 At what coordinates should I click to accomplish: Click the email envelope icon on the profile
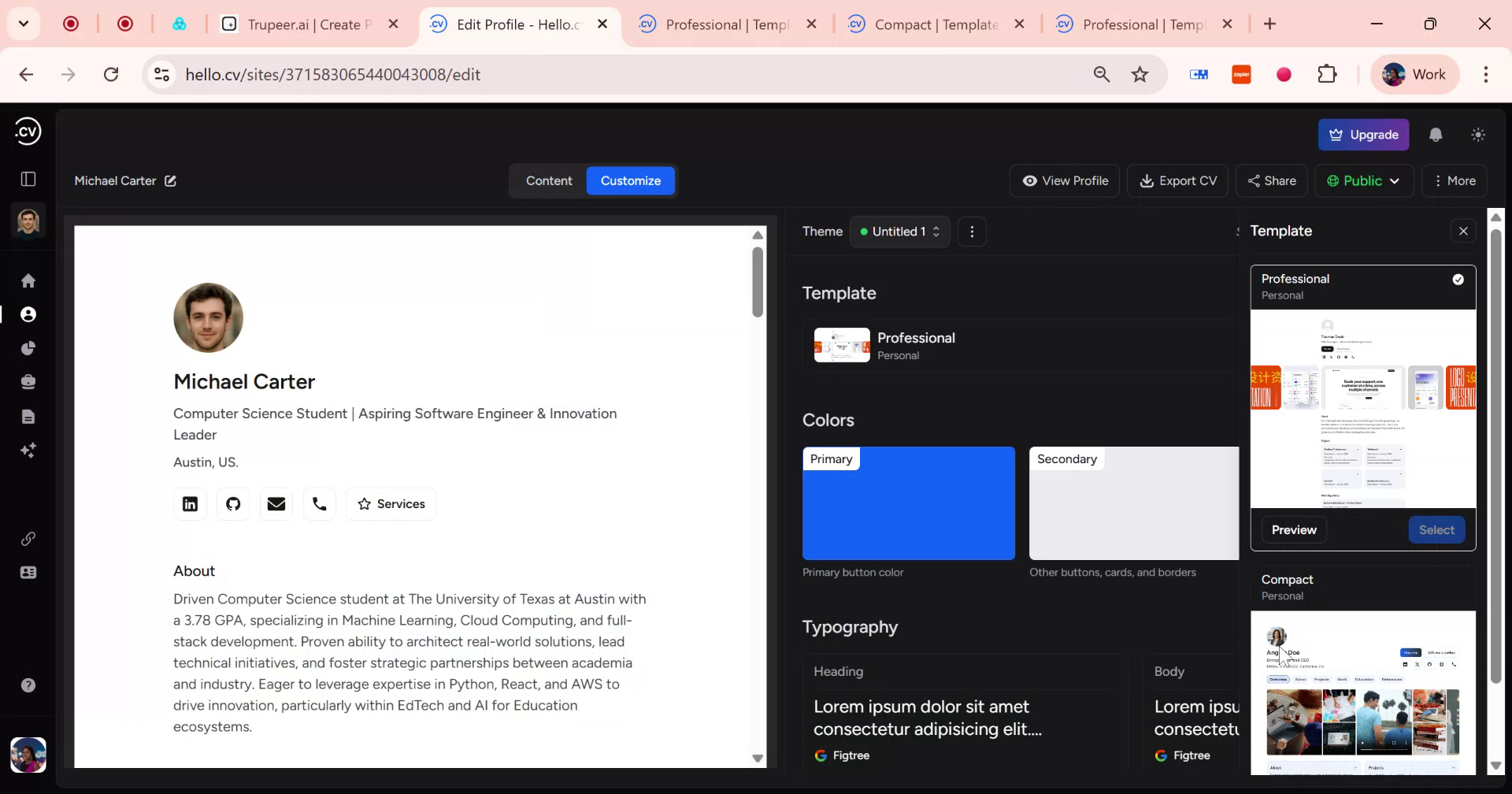coord(276,503)
